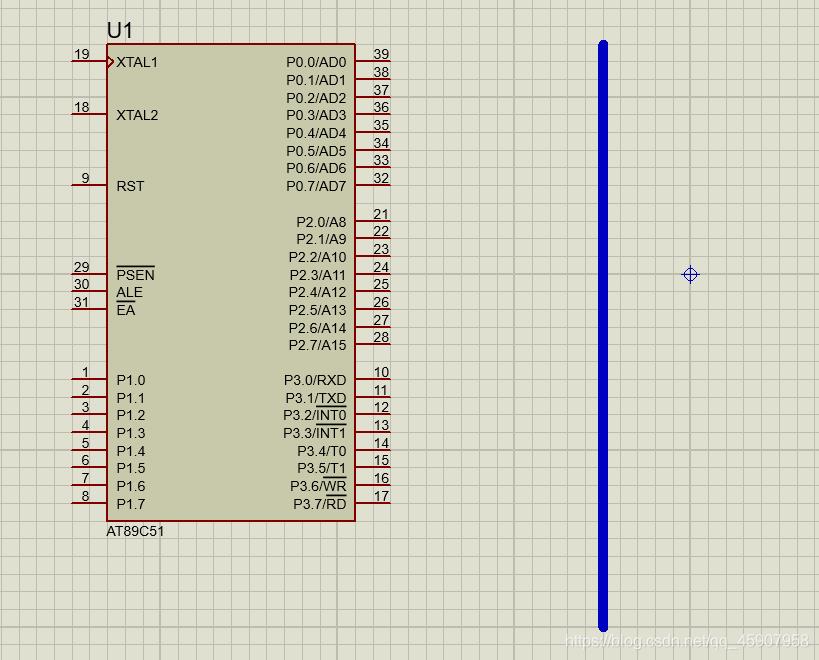Select the thick blue vertical bus line
This screenshot has height=660, width=819.
pos(603,336)
